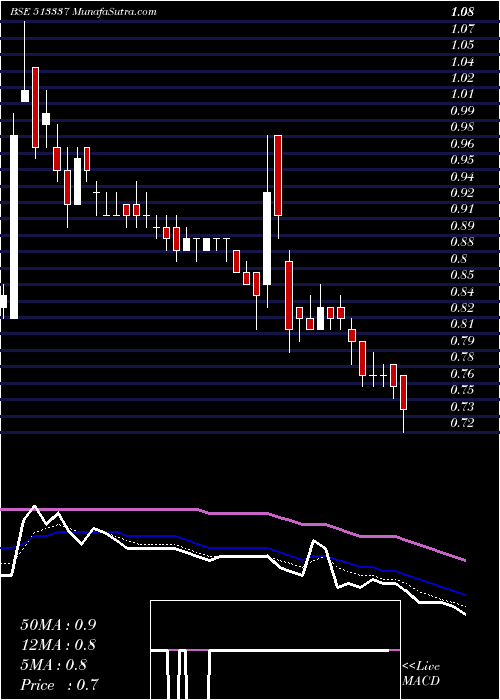500x700 pixels.
Task: Click the 1.02 price axis label
Action: tap(462, 78)
